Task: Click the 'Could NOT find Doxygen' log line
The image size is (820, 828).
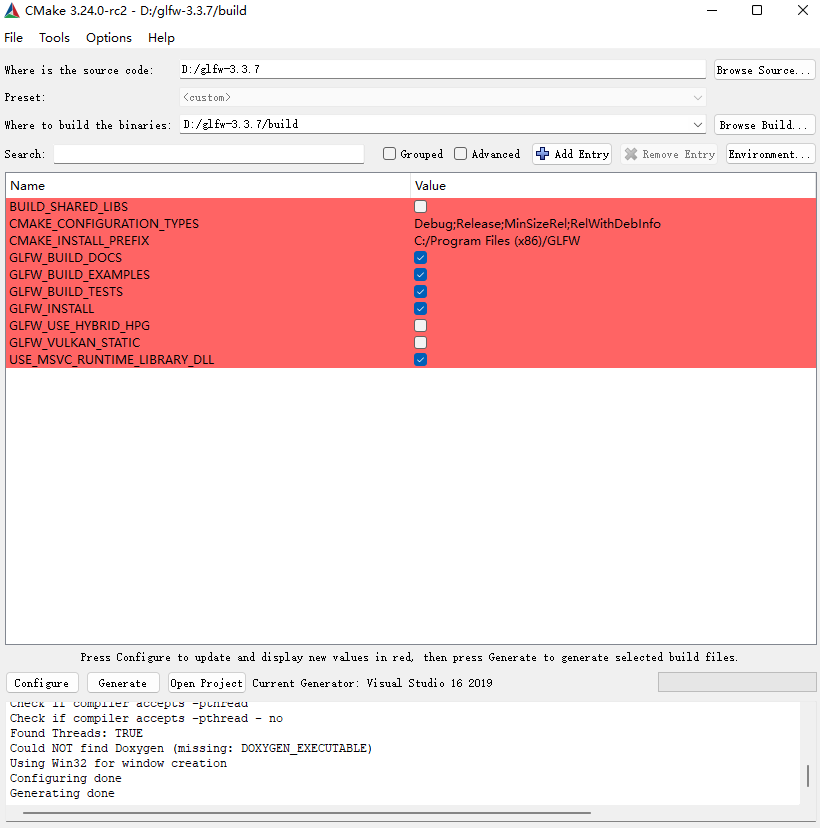Action: click(191, 748)
